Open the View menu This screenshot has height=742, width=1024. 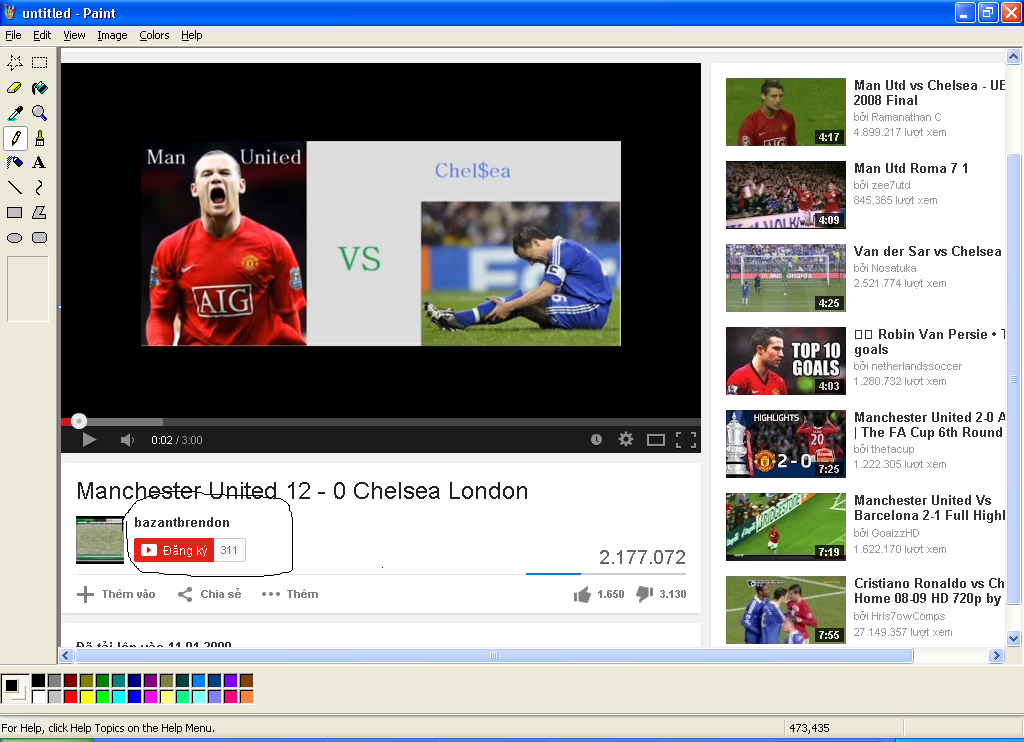(x=74, y=35)
